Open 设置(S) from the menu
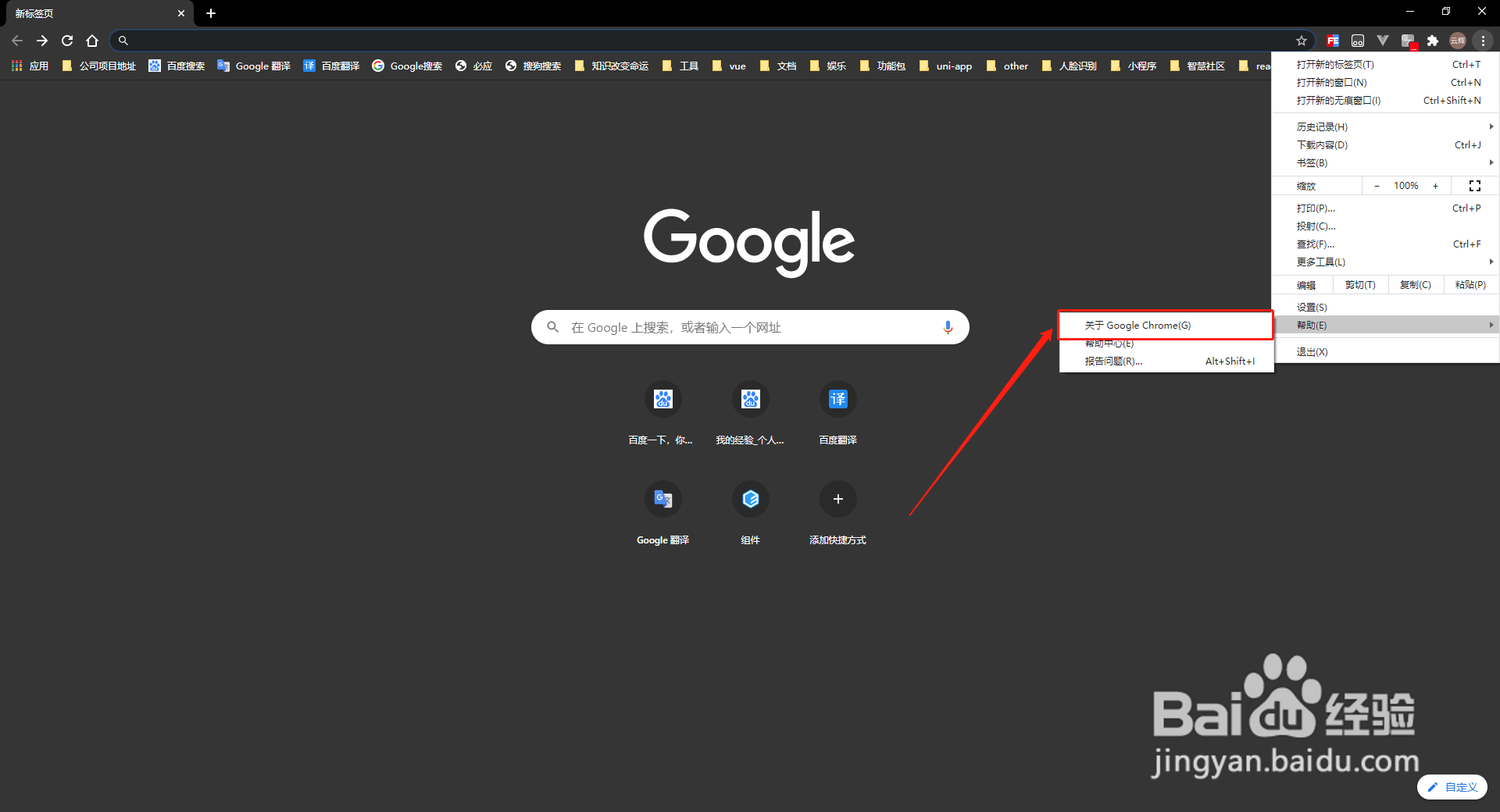Viewport: 1500px width, 812px height. (1385, 308)
